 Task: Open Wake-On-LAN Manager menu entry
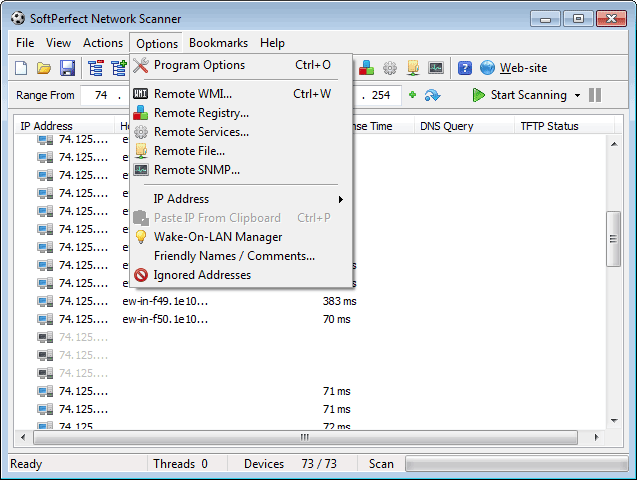click(x=241, y=237)
